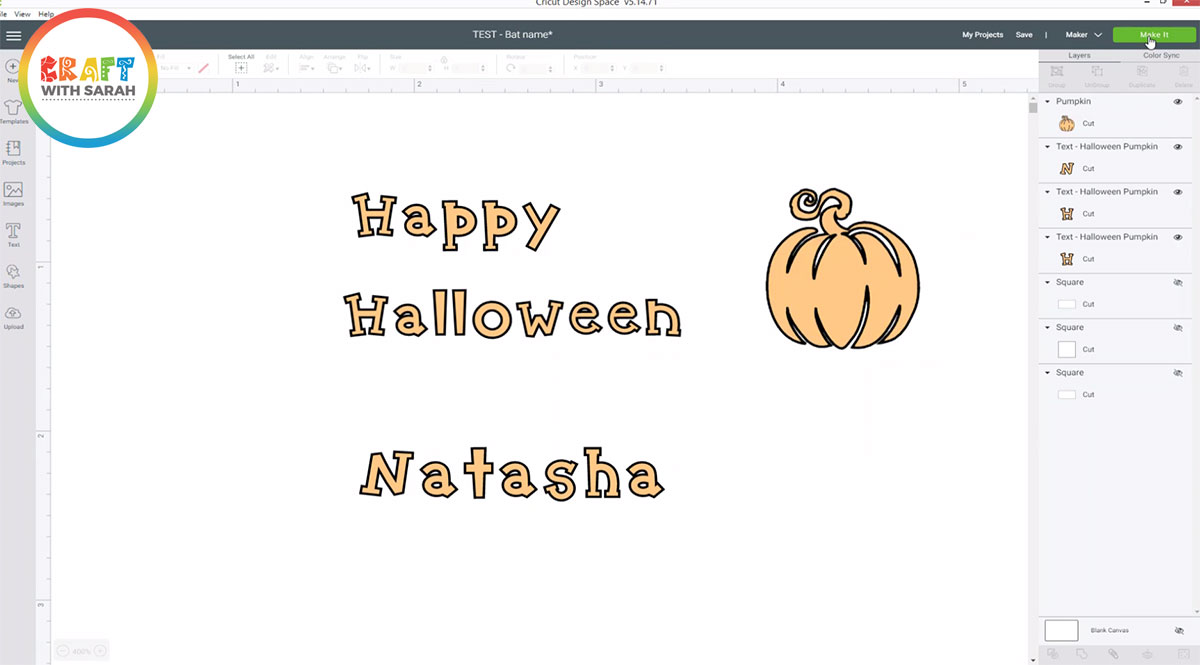This screenshot has width=1200, height=665.
Task: Click the Contour icon at panel bottom
Action: tap(1183, 654)
